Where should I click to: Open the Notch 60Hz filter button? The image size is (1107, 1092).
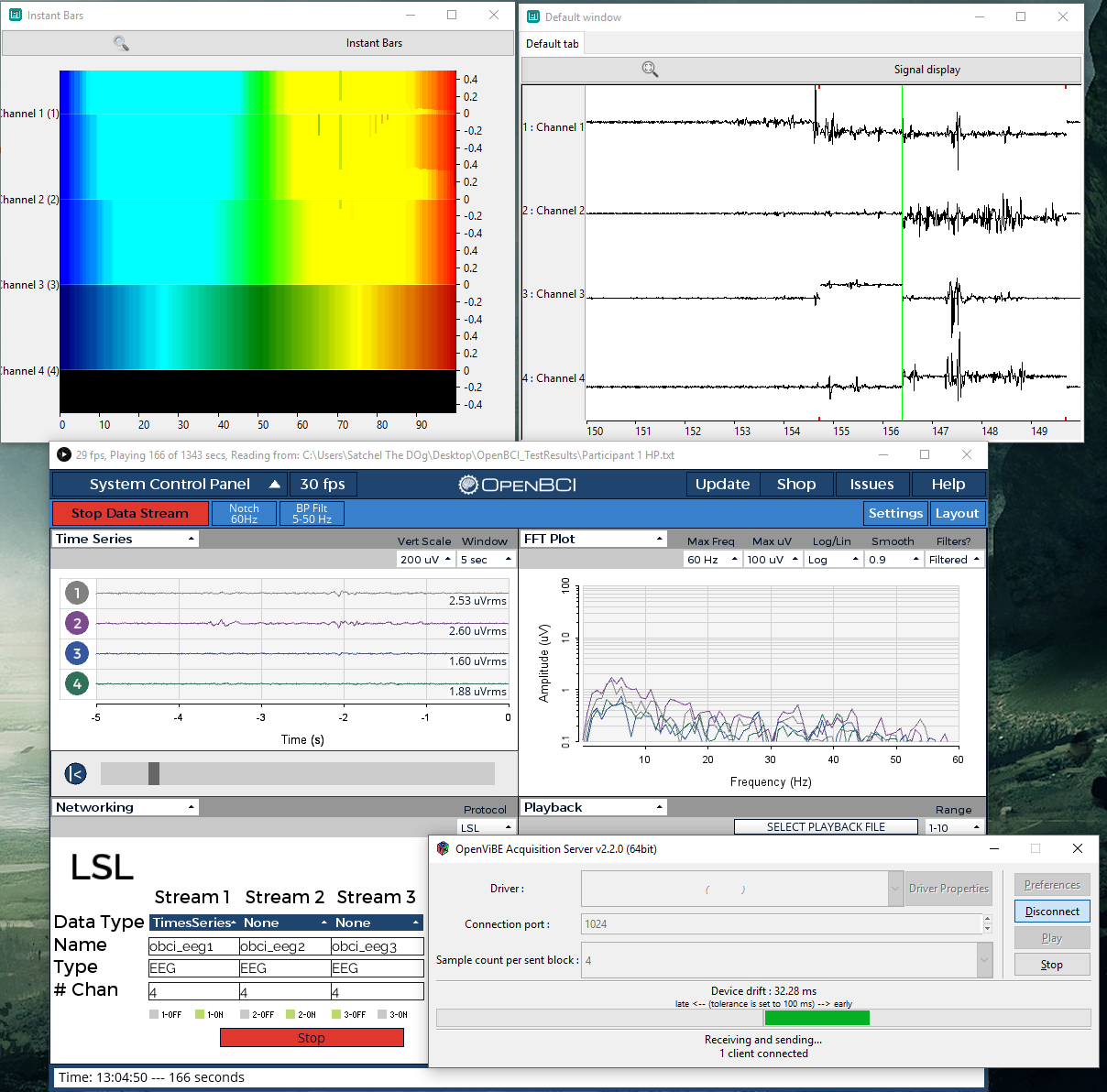click(x=244, y=513)
